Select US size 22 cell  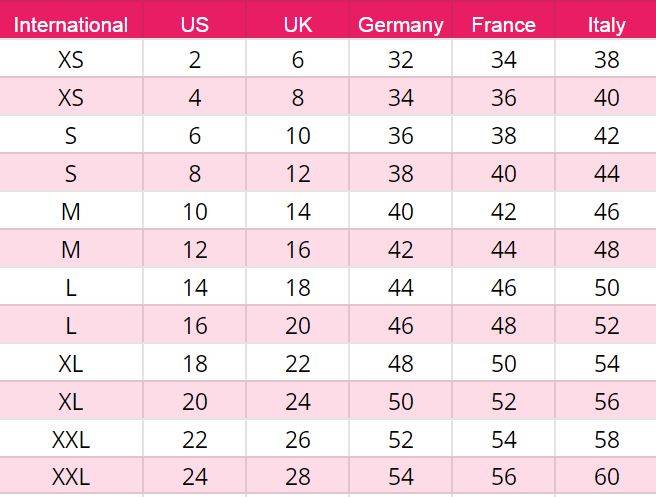click(195, 440)
